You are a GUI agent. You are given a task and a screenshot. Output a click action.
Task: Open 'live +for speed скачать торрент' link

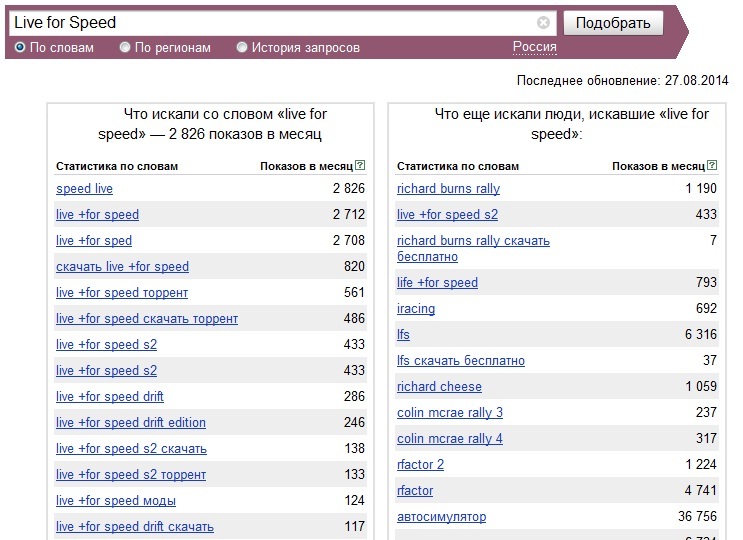click(x=147, y=319)
